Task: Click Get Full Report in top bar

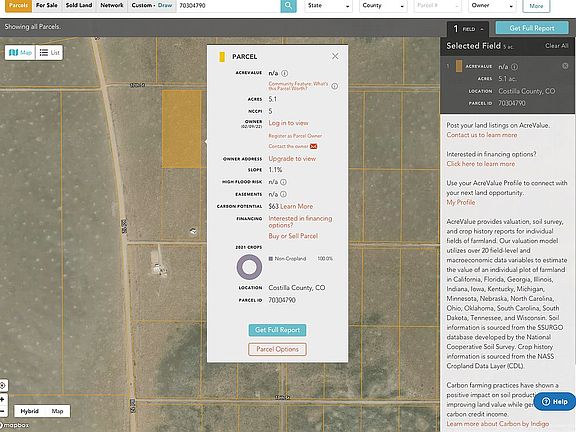Action: (x=532, y=28)
